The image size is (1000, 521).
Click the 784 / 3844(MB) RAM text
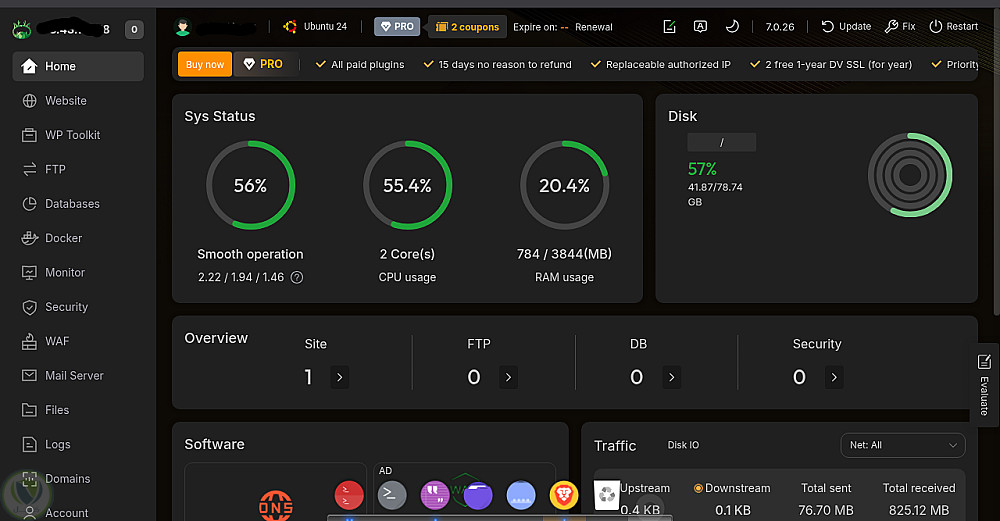click(564, 254)
